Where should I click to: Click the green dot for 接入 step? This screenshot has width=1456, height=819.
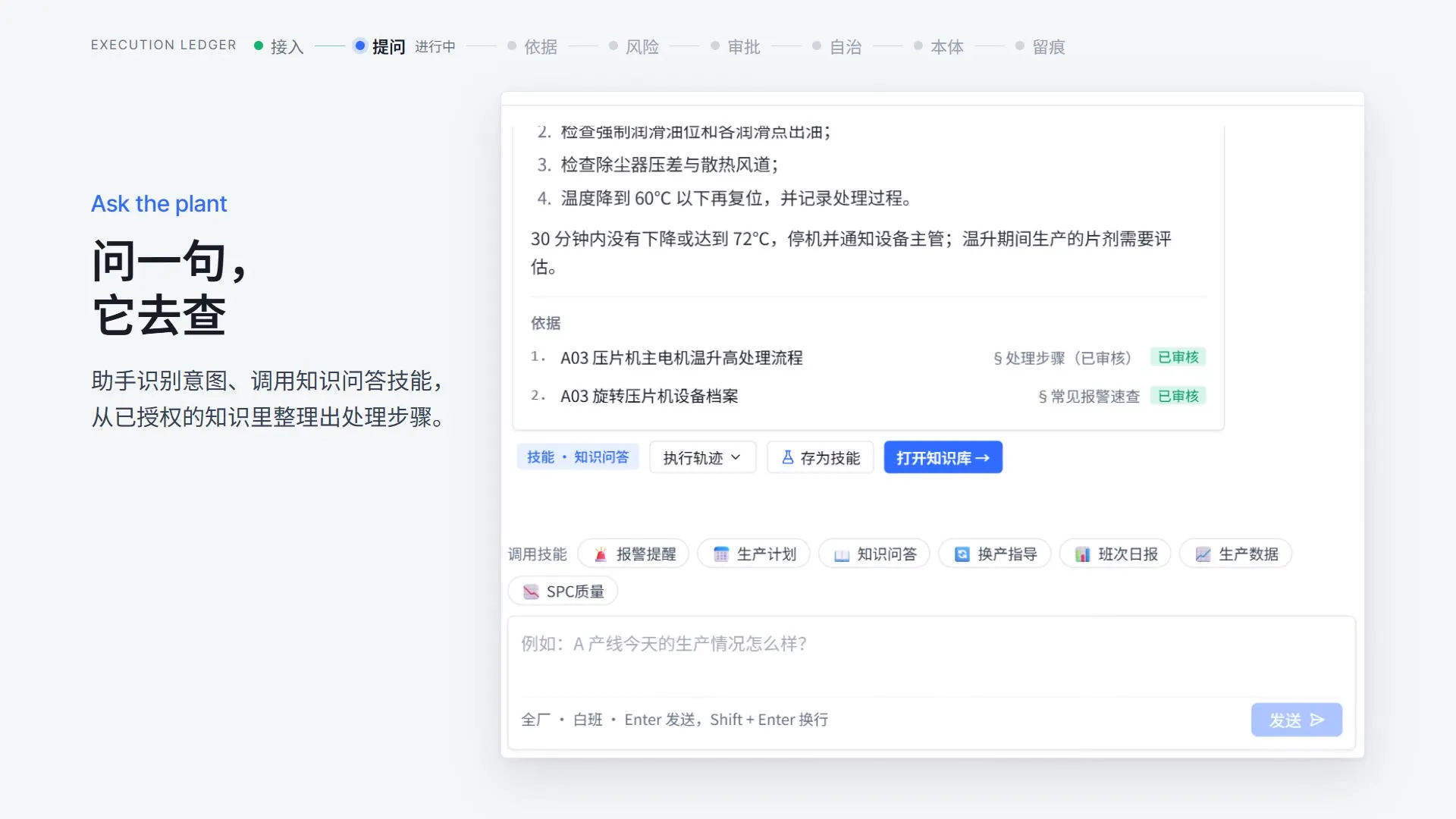(x=259, y=46)
